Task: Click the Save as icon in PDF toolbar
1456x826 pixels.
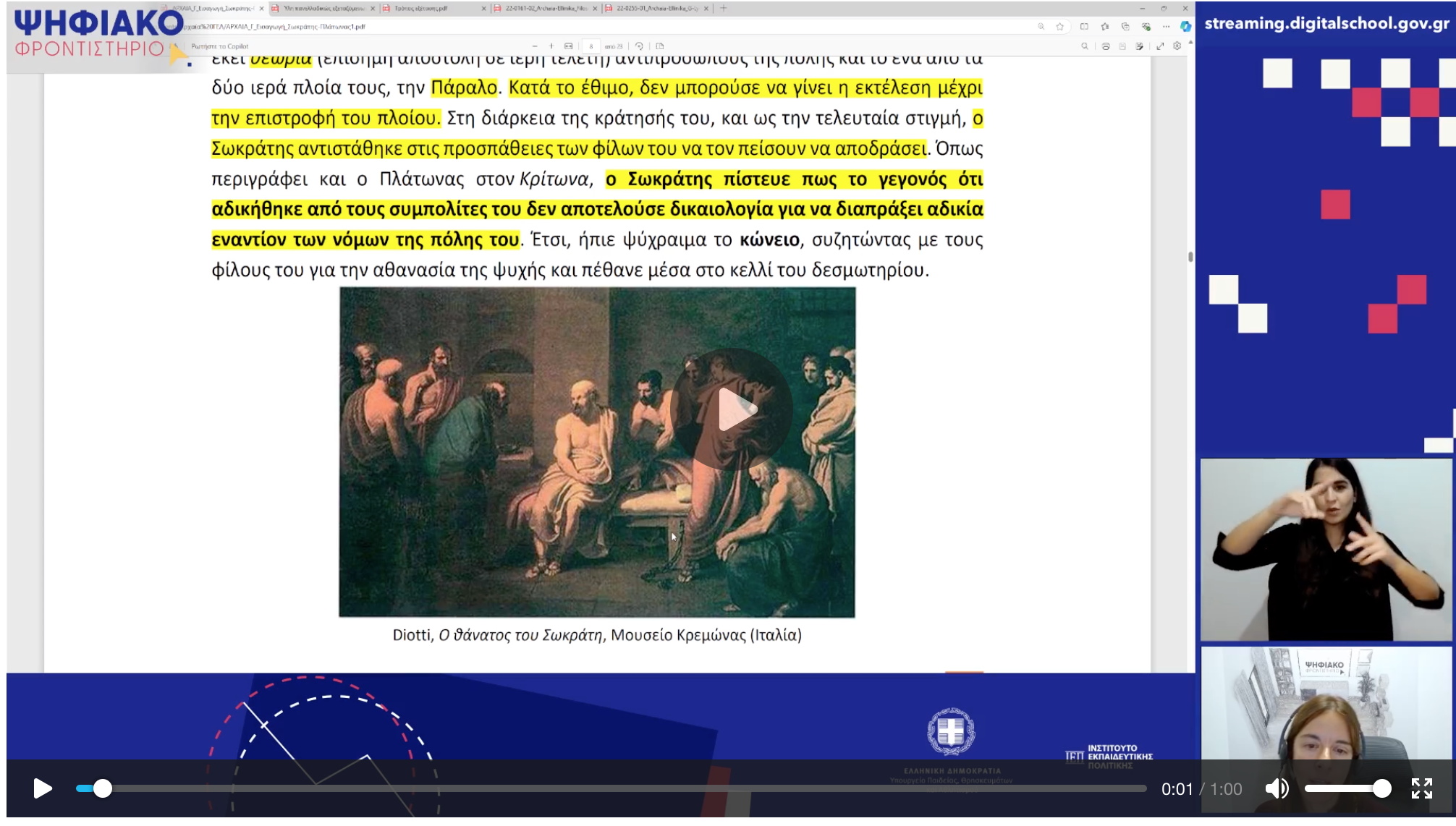Action: click(1139, 46)
